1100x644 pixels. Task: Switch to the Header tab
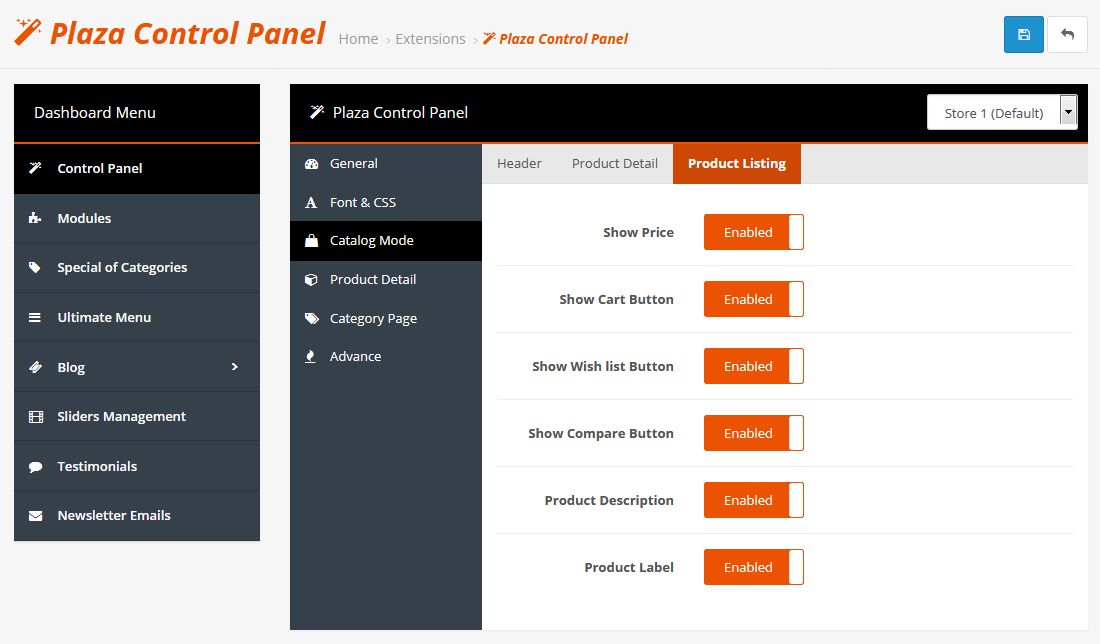[x=519, y=163]
